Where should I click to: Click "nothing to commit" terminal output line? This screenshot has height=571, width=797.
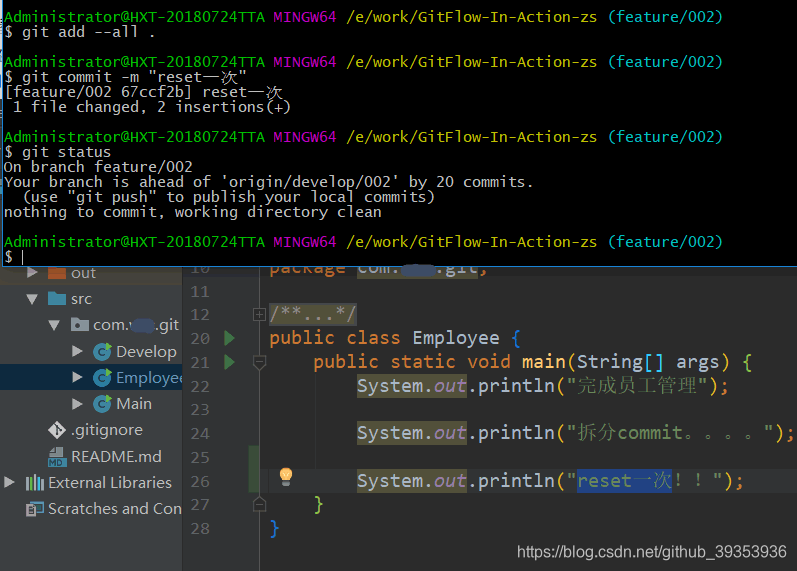click(x=193, y=212)
